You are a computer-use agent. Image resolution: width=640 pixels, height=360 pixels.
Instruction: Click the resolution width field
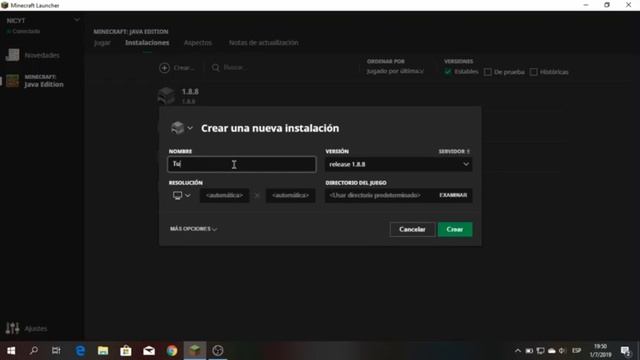224,195
